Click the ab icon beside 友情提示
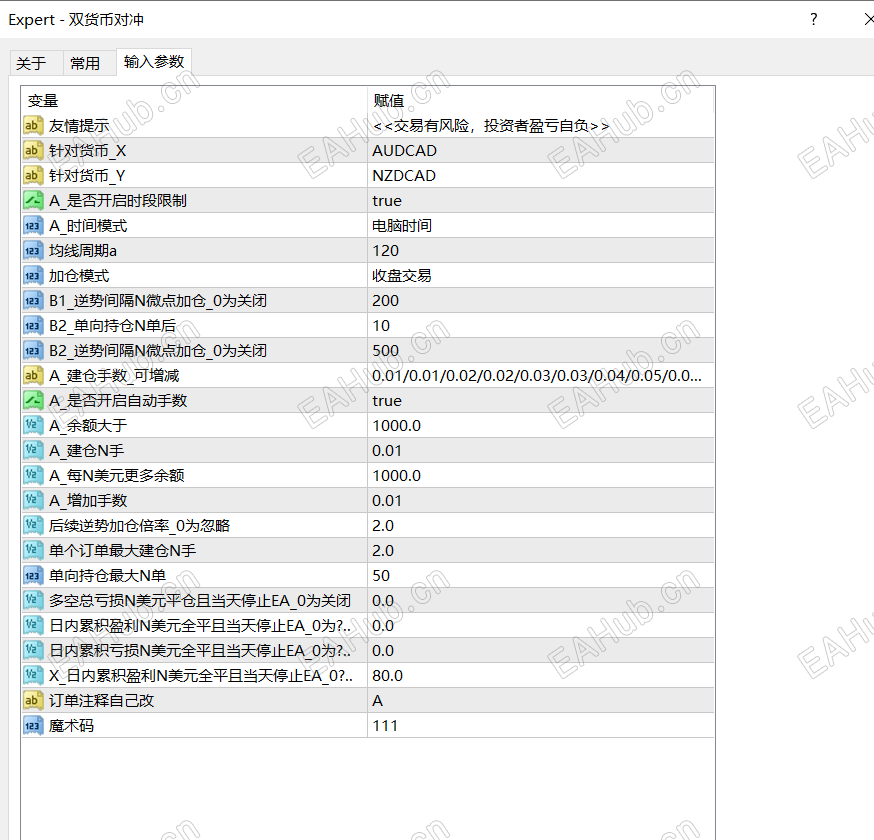Viewport: 874px width, 840px height. (33, 125)
